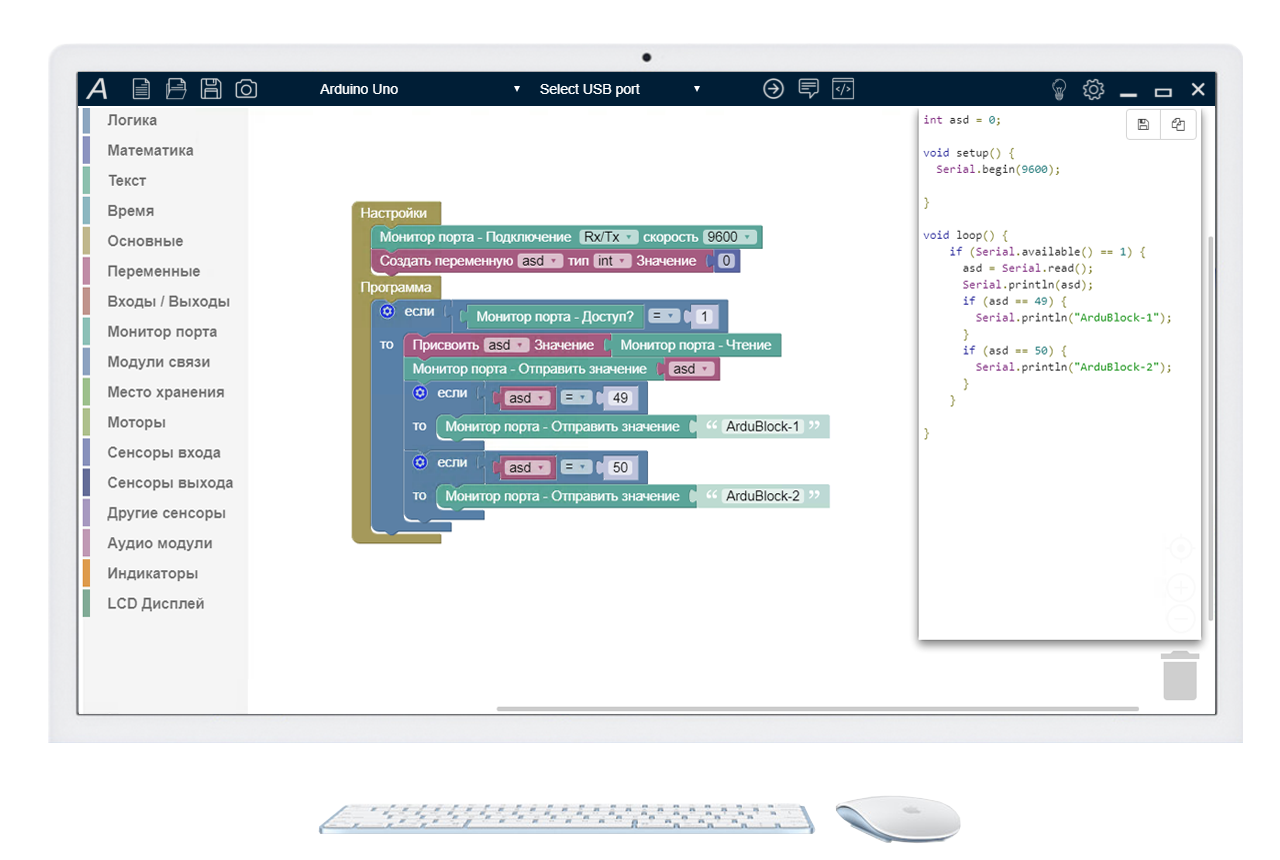The height and width of the screenshot is (860, 1280).
Task: Open application settings with the gear icon
Action: tap(1093, 89)
